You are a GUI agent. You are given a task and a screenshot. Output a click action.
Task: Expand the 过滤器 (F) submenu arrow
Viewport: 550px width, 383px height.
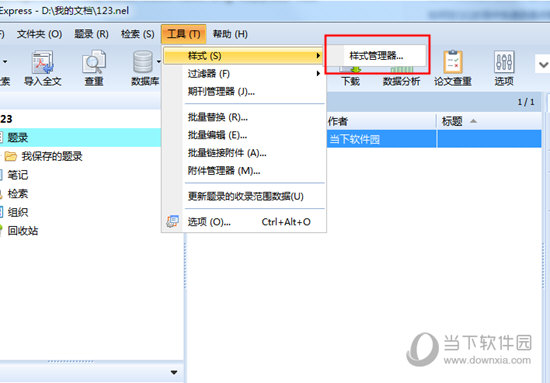[318, 74]
